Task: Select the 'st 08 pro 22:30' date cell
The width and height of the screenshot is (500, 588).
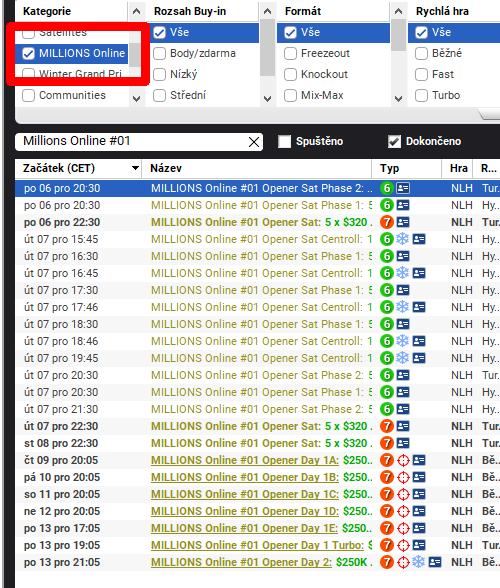Action: click(62, 443)
